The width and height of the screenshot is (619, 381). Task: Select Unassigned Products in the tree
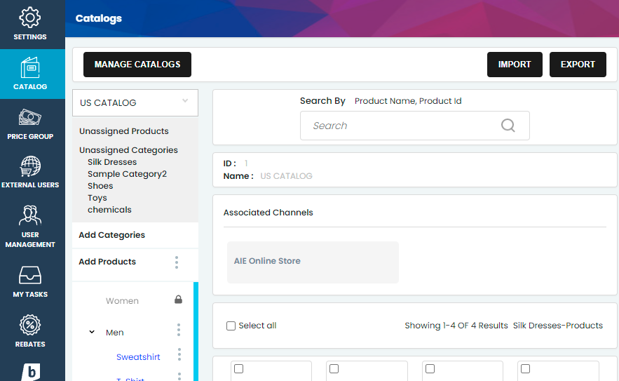(124, 131)
